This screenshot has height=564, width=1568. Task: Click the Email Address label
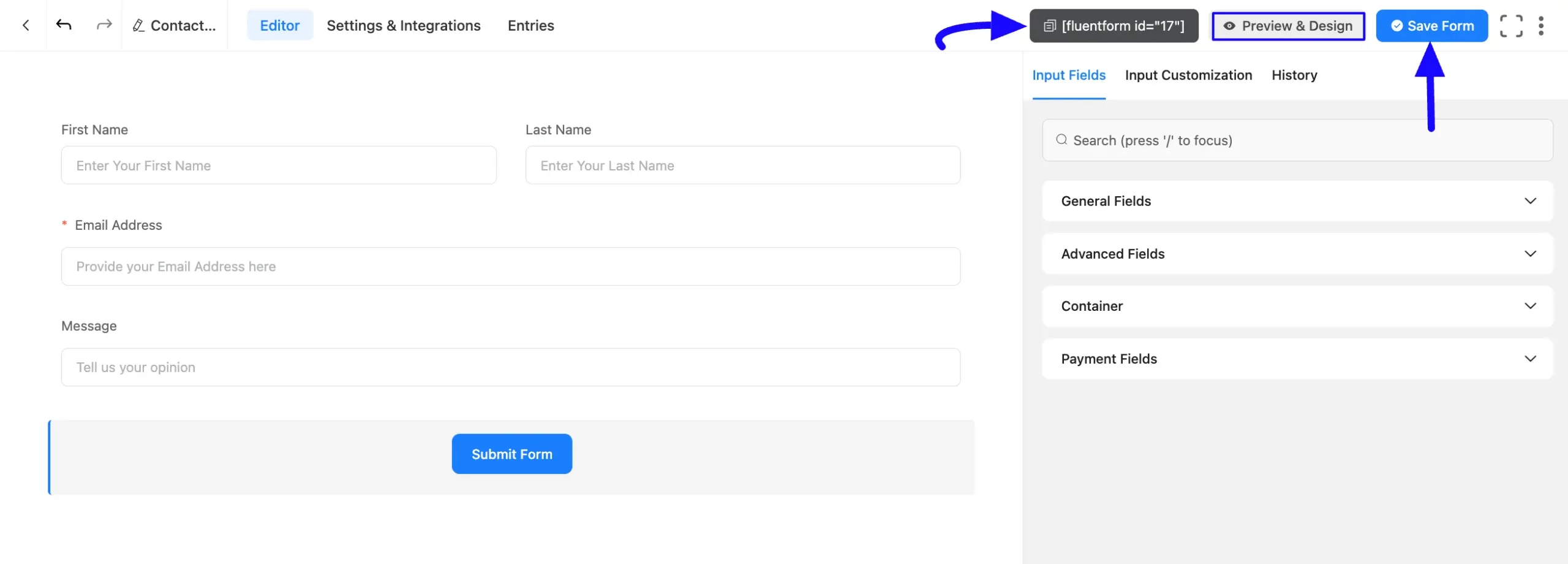118,225
